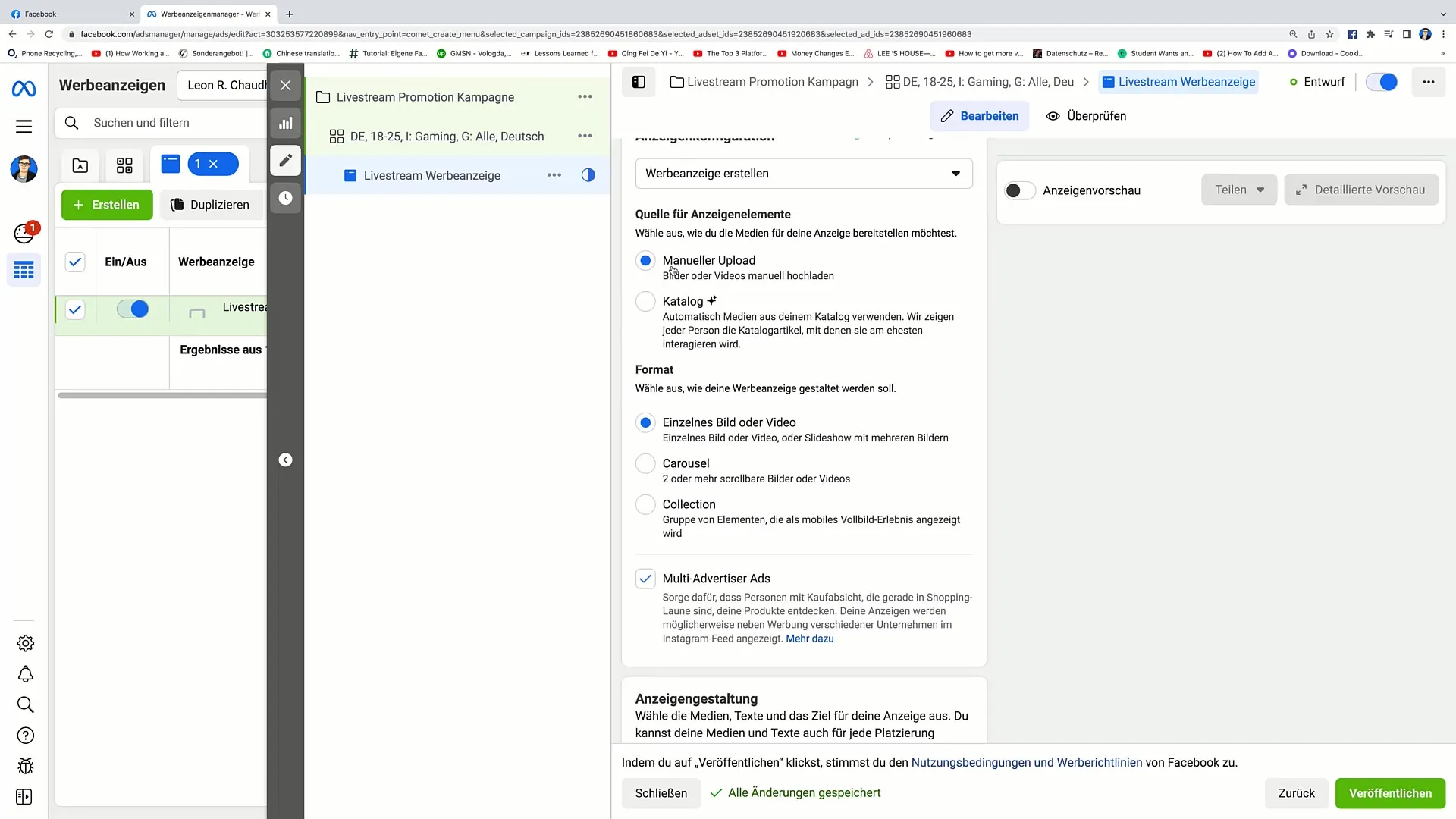Click the search and filter icon
This screenshot has width=1456, height=819.
[71, 122]
